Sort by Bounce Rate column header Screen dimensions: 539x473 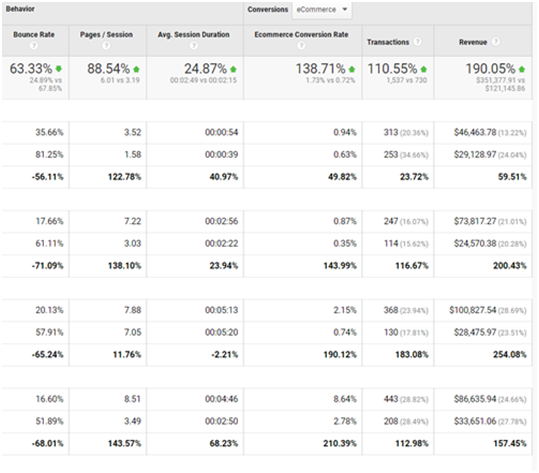(34, 35)
